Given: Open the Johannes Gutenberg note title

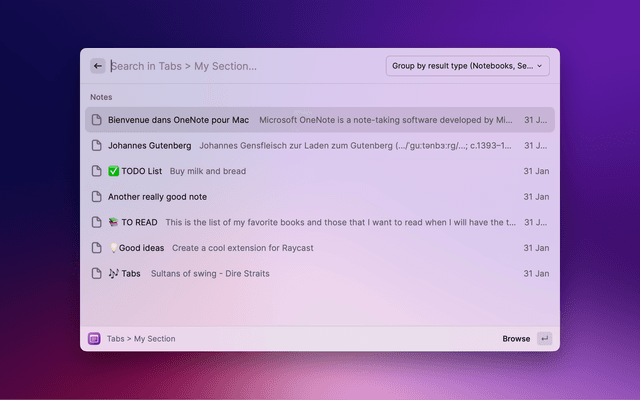Looking at the screenshot, I should (x=149, y=145).
